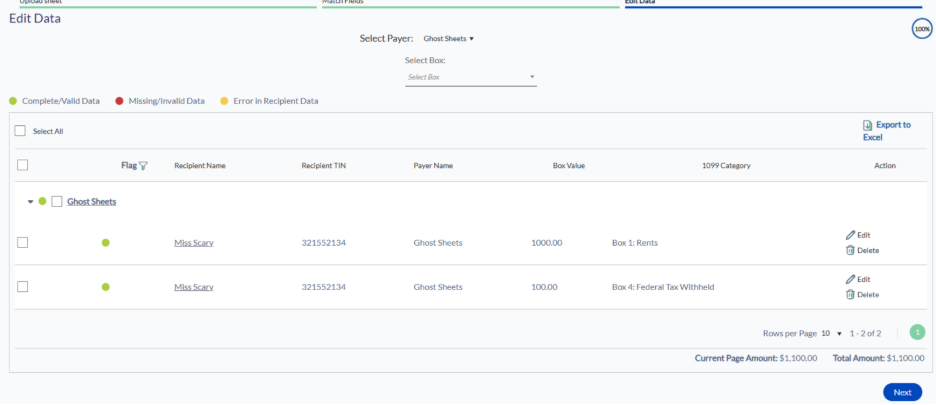Click the 100% progress circle indicator
Viewport: 936px width, 405px height.
click(921, 29)
